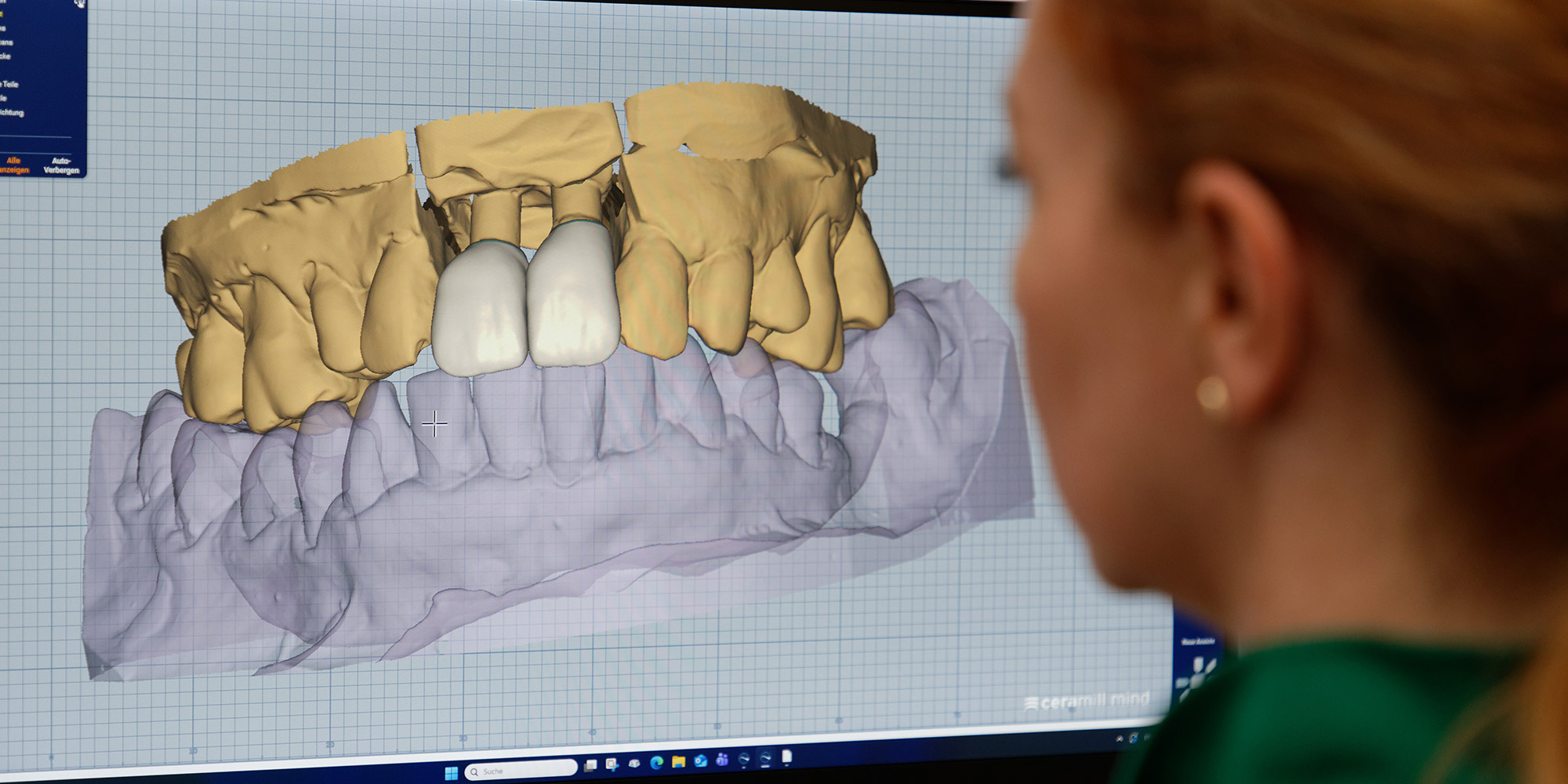Open the Windows Start menu

(451, 773)
